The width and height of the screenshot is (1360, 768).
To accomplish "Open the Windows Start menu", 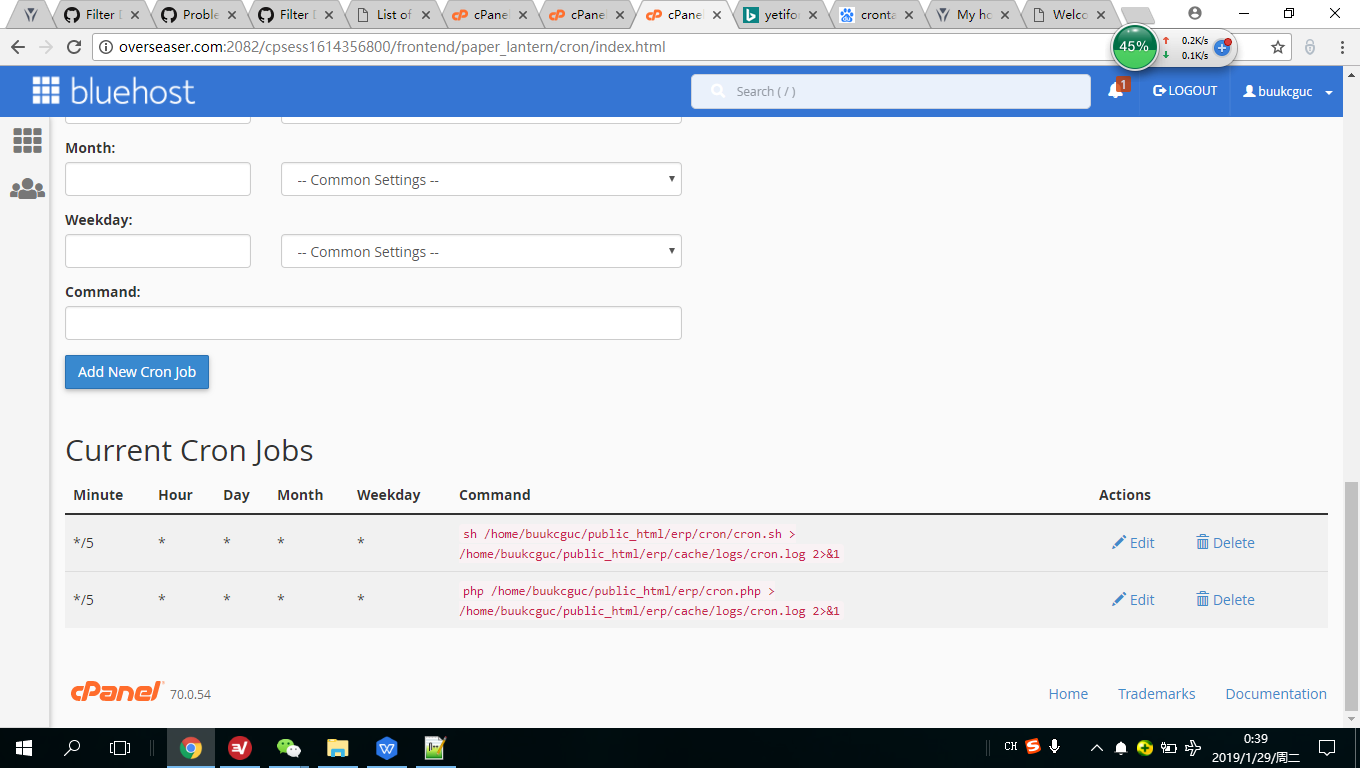I will click(23, 747).
